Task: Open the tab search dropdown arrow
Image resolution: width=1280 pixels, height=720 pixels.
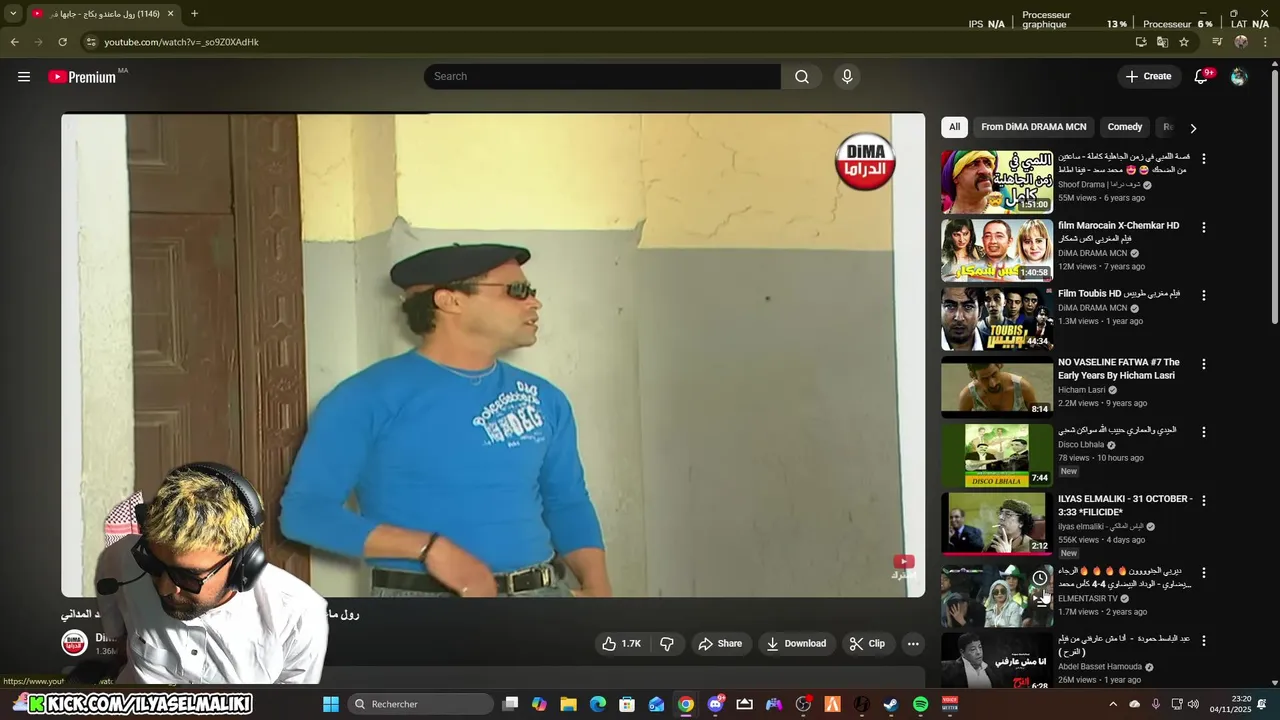Action: (13, 14)
